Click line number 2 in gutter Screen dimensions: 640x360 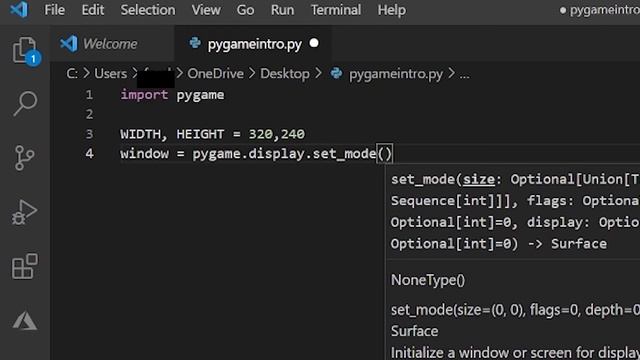[89, 114]
